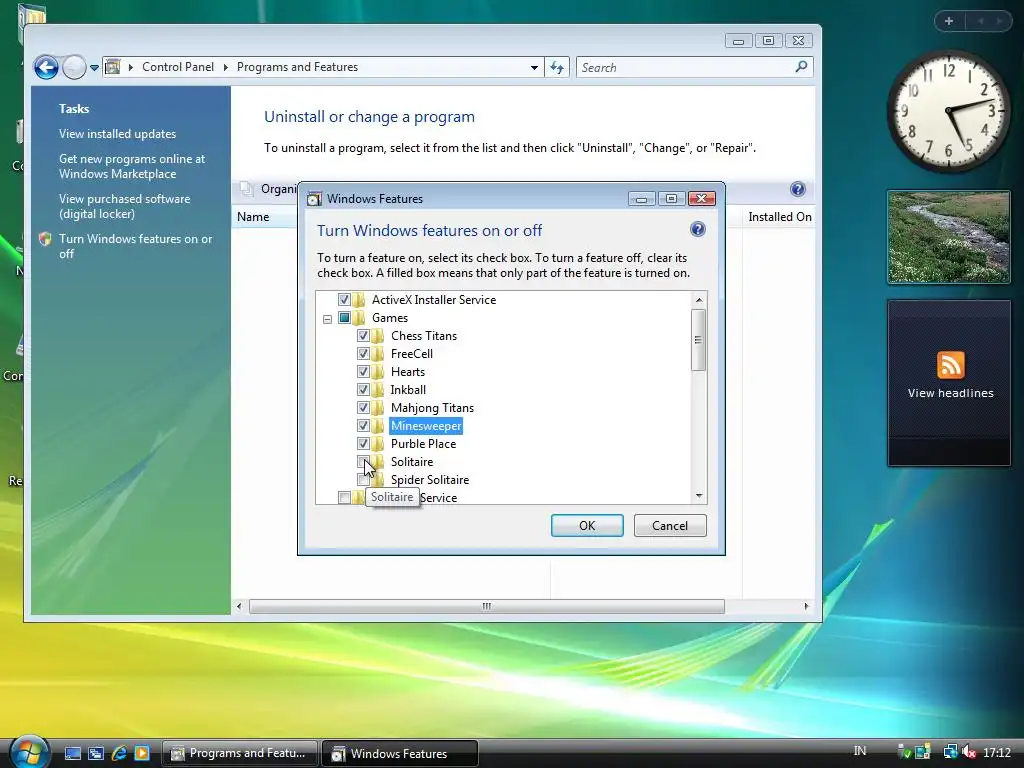
Task: Click Programs and Features help icon
Action: (x=797, y=189)
